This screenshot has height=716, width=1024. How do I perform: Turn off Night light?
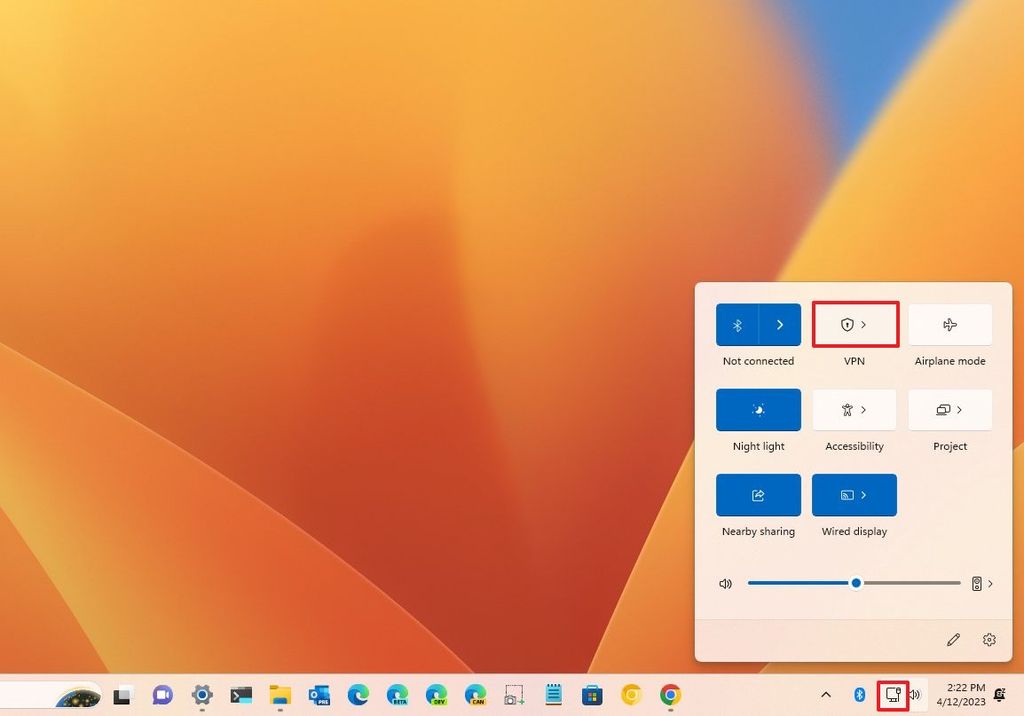pyautogui.click(x=758, y=409)
